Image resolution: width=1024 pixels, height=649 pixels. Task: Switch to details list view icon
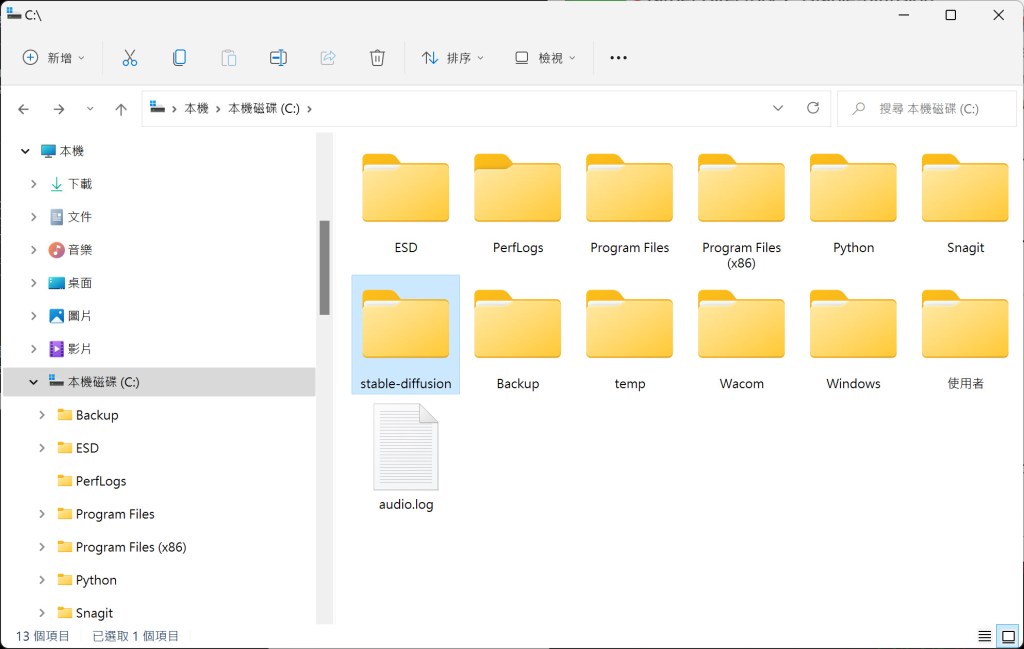click(985, 636)
